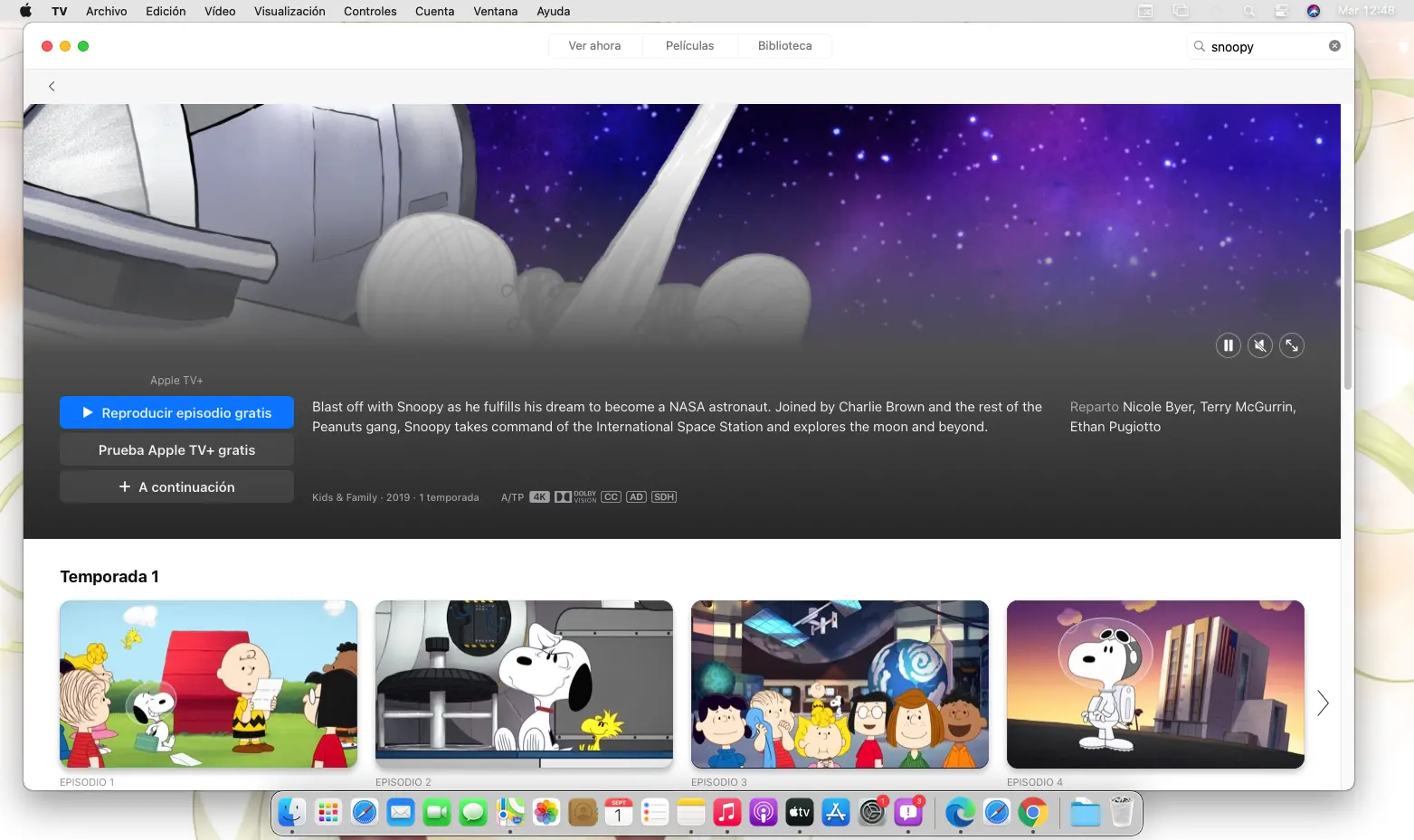
Task: Open Control Center in the menu bar
Action: (x=1281, y=11)
